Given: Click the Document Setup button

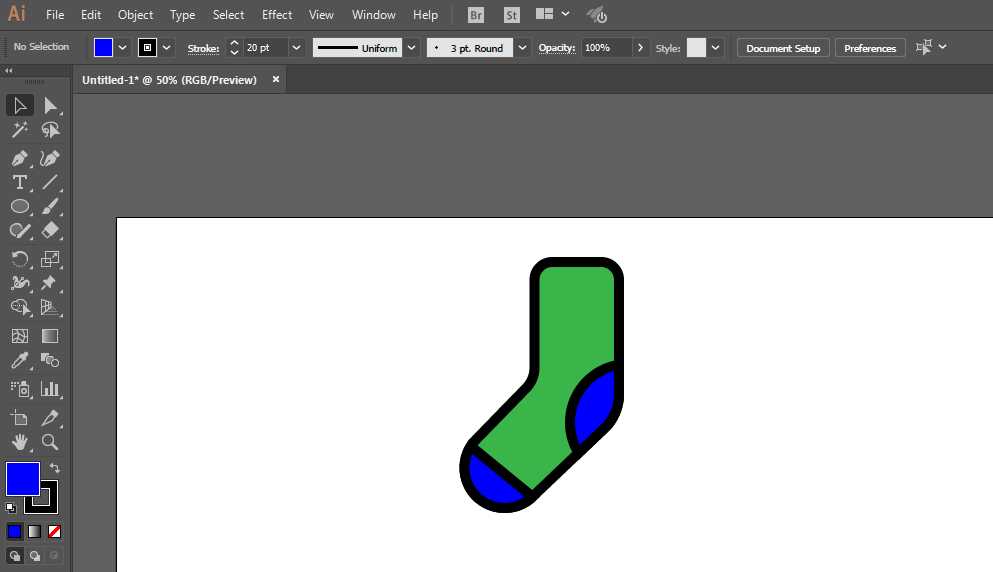Looking at the screenshot, I should pos(783,48).
